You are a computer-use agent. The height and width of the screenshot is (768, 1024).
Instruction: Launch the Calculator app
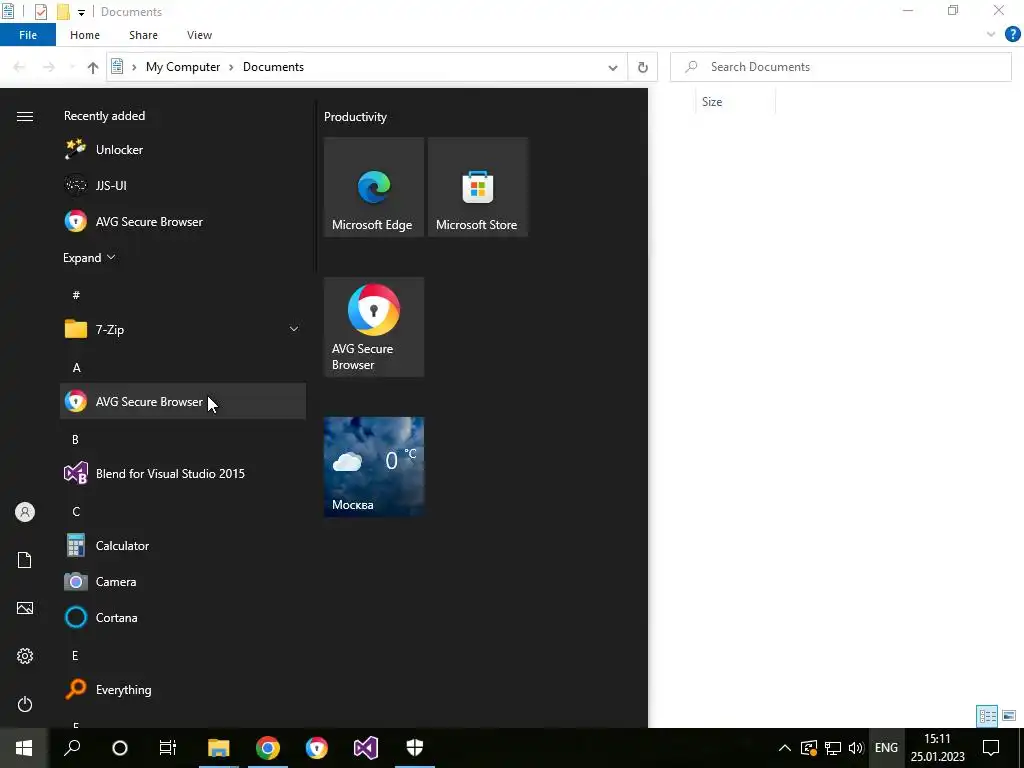click(183, 545)
